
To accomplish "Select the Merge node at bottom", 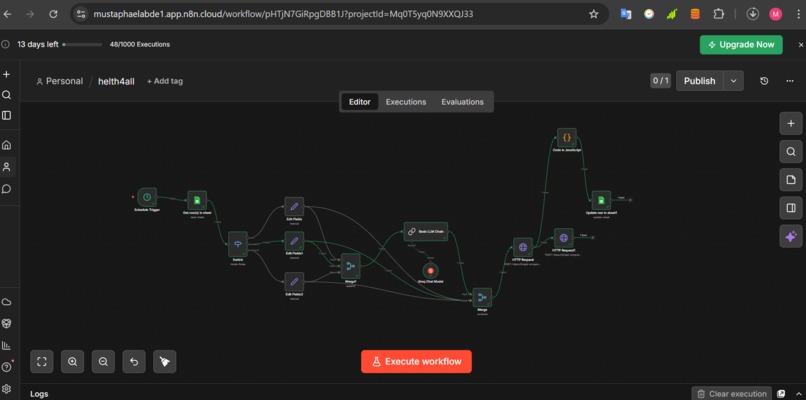I will point(482,297).
